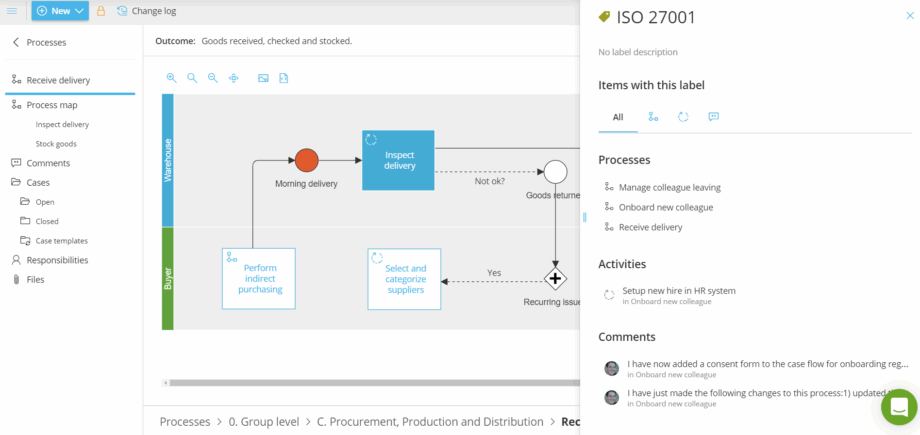Viewport: 920px width, 435px height.
Task: Click the Inspect delivery activity box
Action: [398, 160]
